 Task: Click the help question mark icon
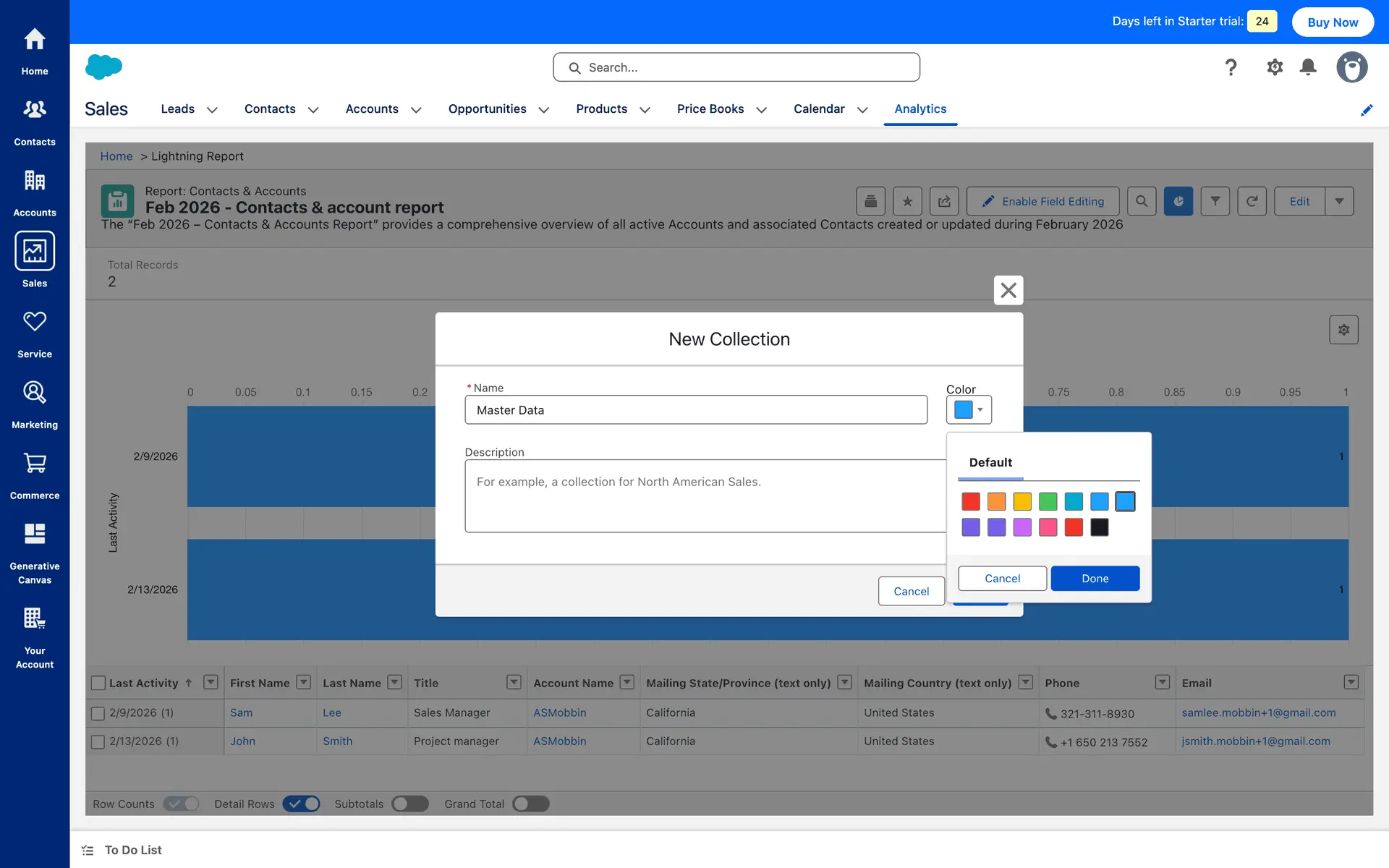pos(1231,67)
